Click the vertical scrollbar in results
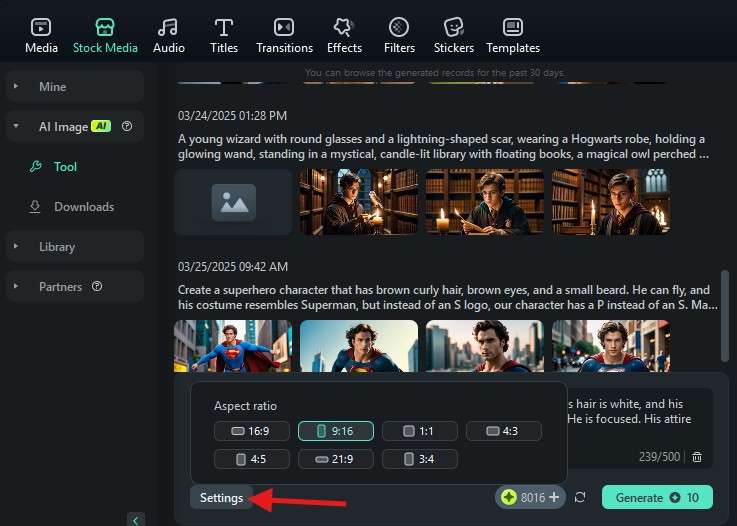737x526 pixels. [x=725, y=315]
